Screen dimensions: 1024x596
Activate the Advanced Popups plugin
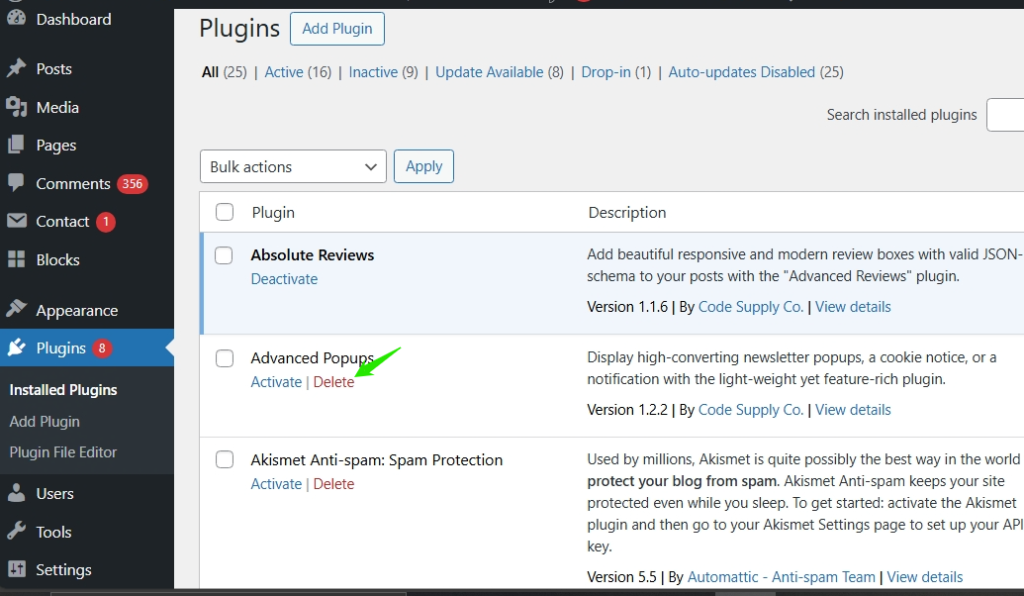pyautogui.click(x=276, y=382)
